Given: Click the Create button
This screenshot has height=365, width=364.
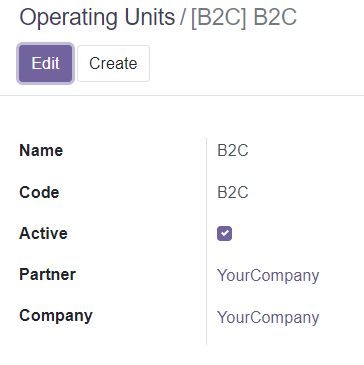Looking at the screenshot, I should tap(113, 63).
